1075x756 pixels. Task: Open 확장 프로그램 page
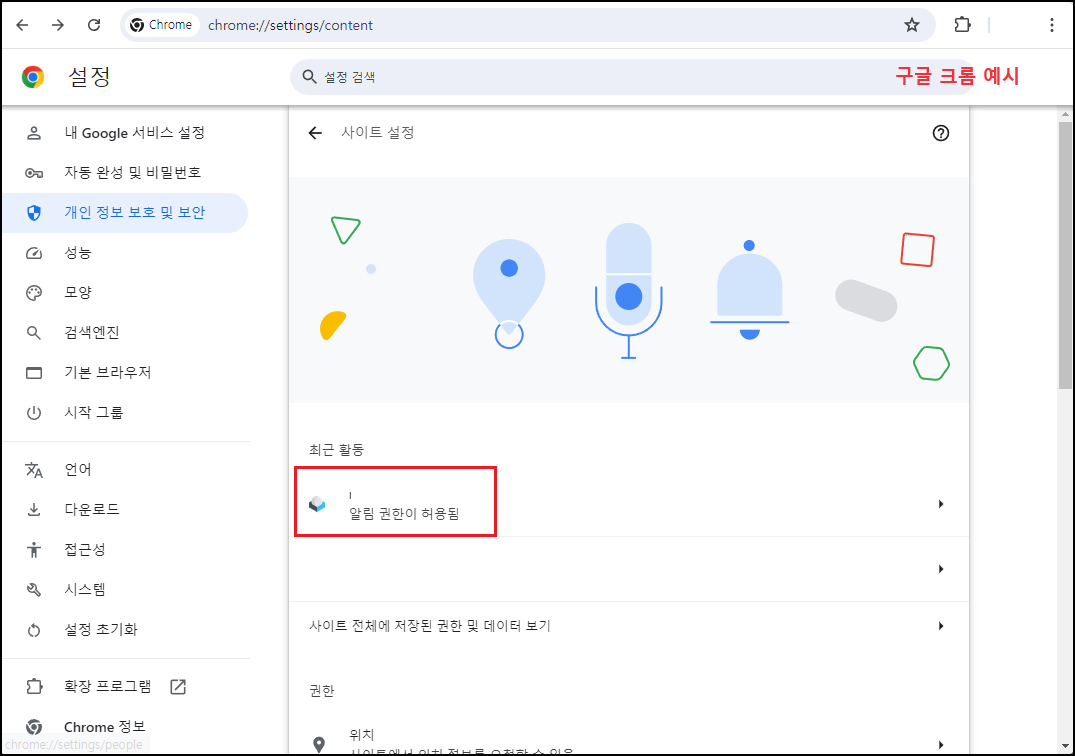click(x=125, y=686)
